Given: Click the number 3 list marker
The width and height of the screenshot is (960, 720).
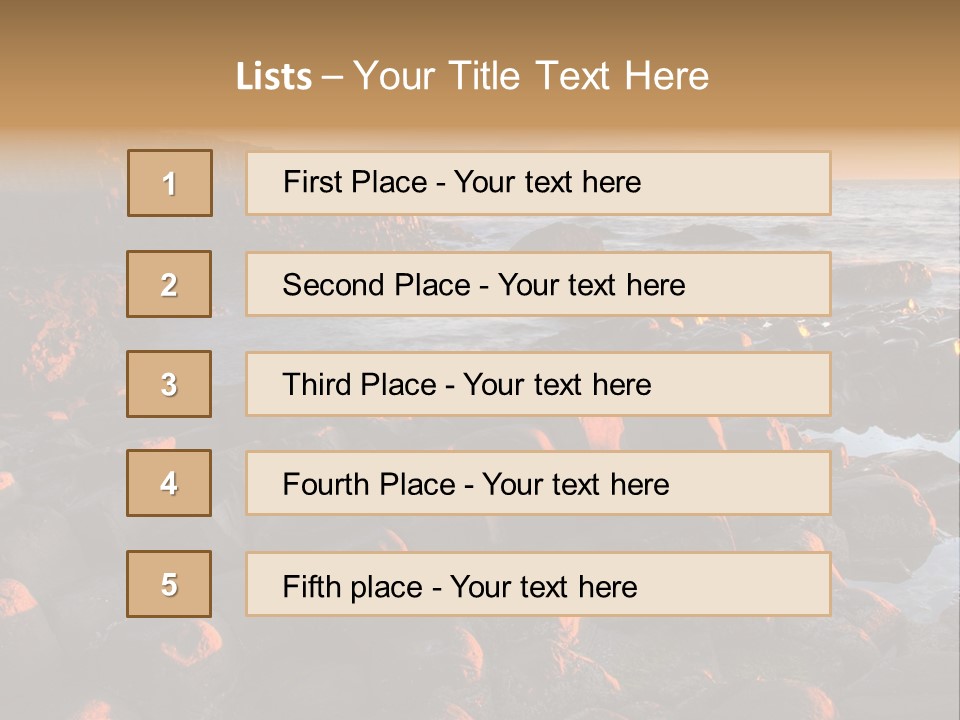Looking at the screenshot, I should click(x=169, y=384).
